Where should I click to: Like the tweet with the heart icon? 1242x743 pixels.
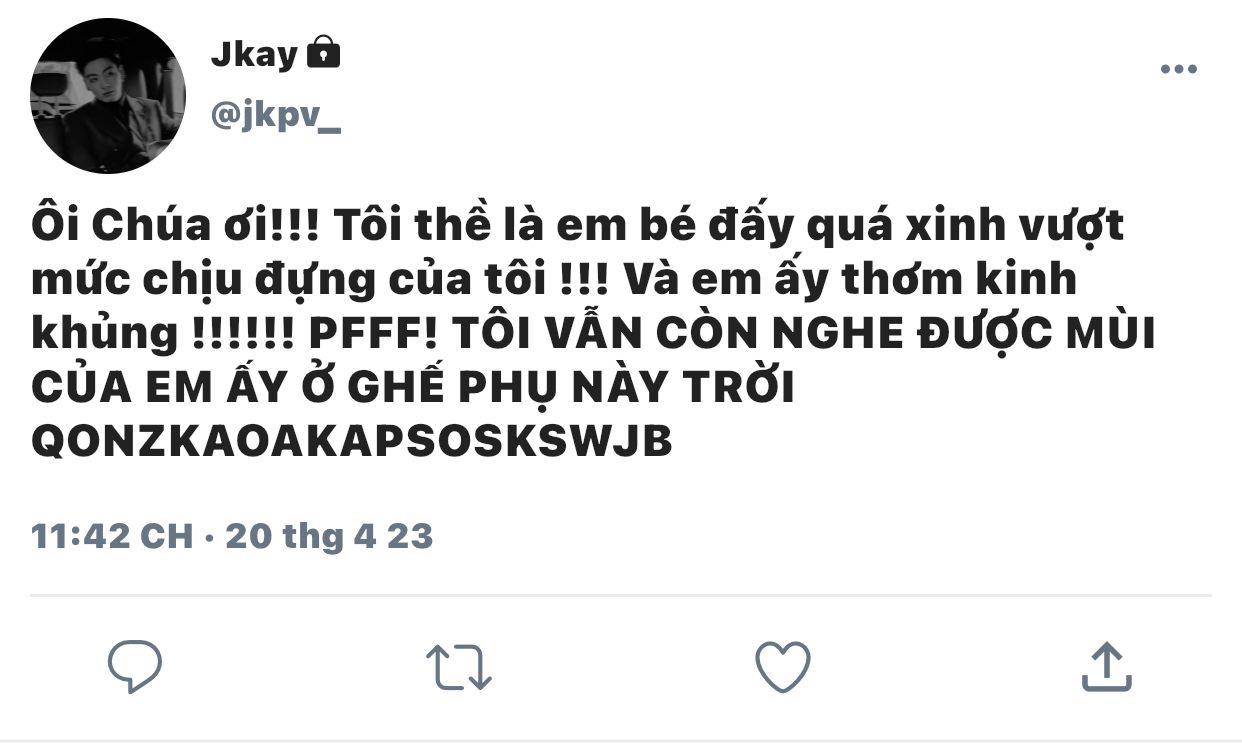[x=782, y=667]
